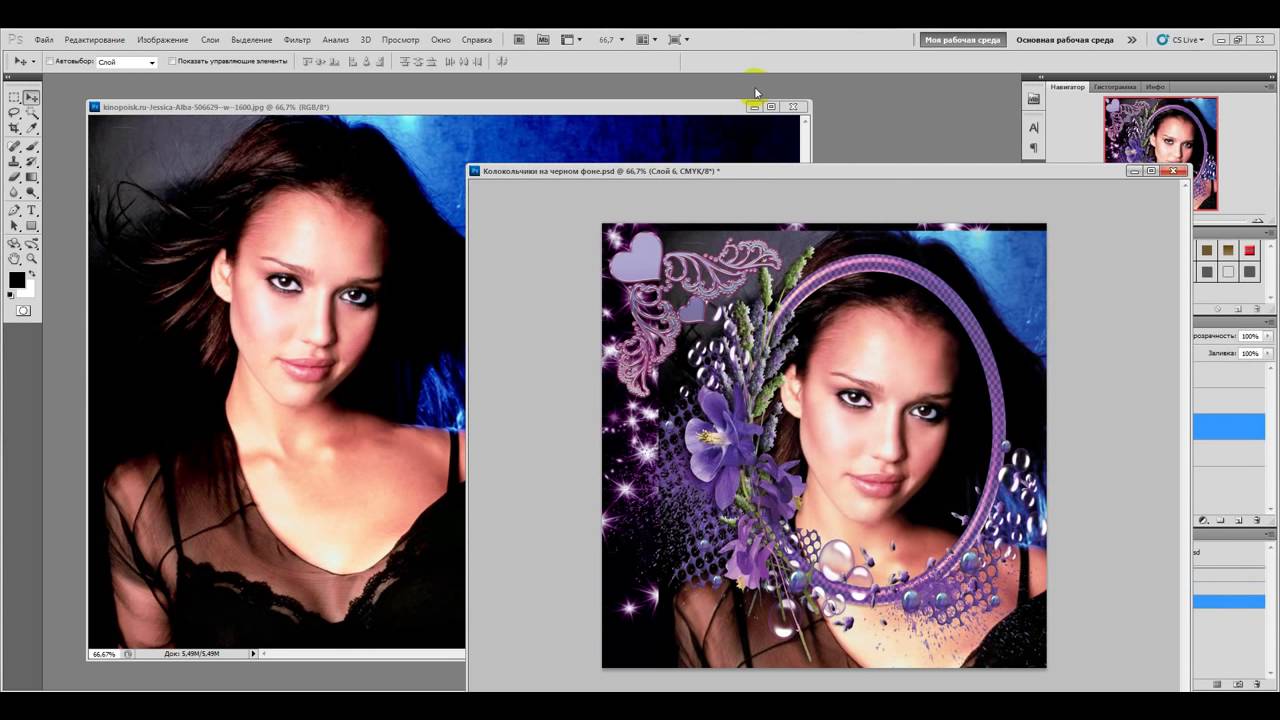Image resolution: width=1280 pixels, height=720 pixels.
Task: Select the Pen tool
Action: pyautogui.click(x=15, y=210)
